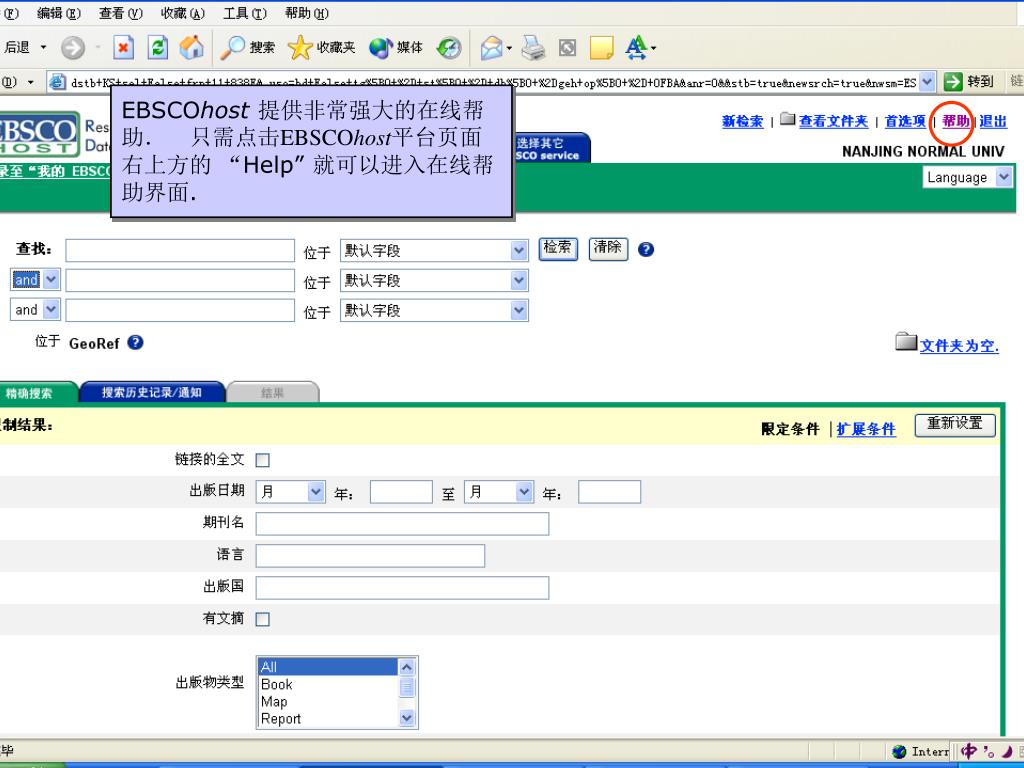
Task: Click the 文件夹为空 link
Action: (959, 345)
